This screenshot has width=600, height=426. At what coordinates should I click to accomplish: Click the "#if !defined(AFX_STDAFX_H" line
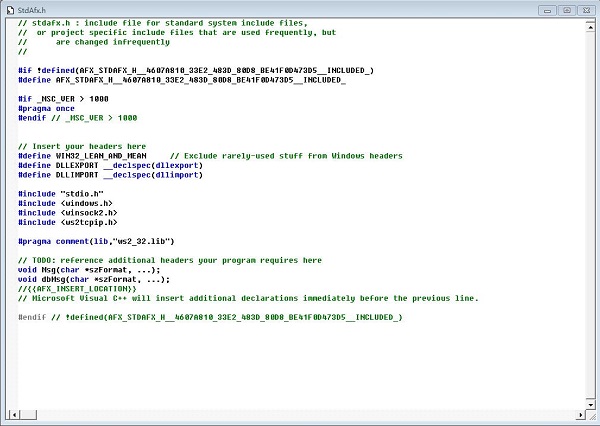click(196, 70)
